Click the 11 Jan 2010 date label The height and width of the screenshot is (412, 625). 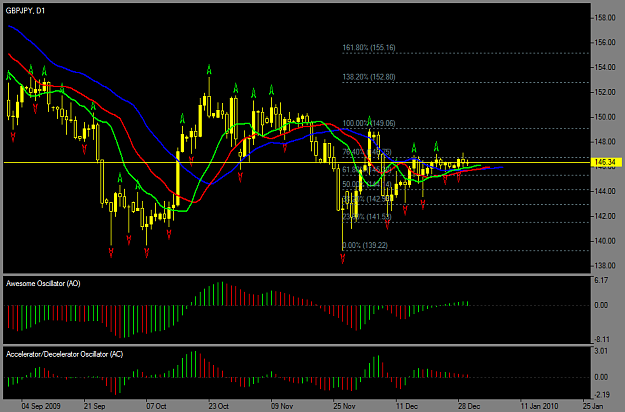(x=537, y=406)
